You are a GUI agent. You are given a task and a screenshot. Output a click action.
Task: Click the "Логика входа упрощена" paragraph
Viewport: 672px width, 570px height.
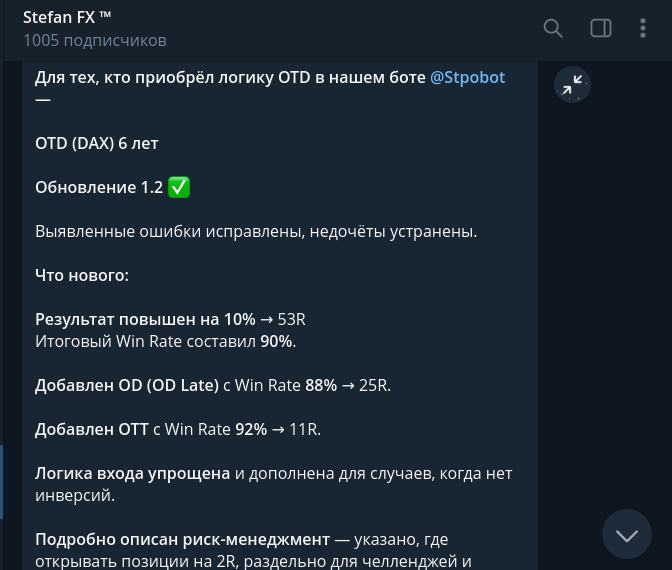[133, 473]
